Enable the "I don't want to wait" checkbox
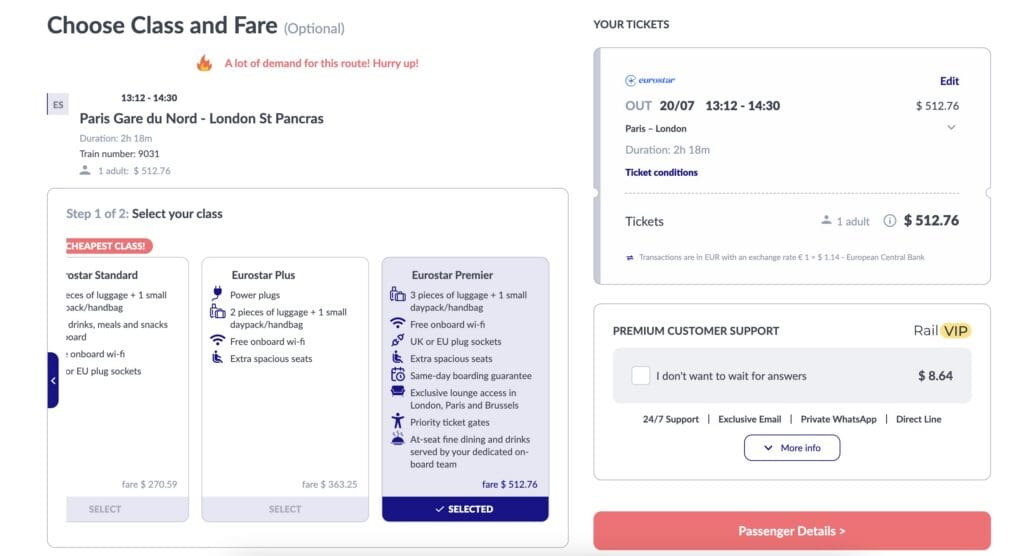 pyautogui.click(x=640, y=376)
